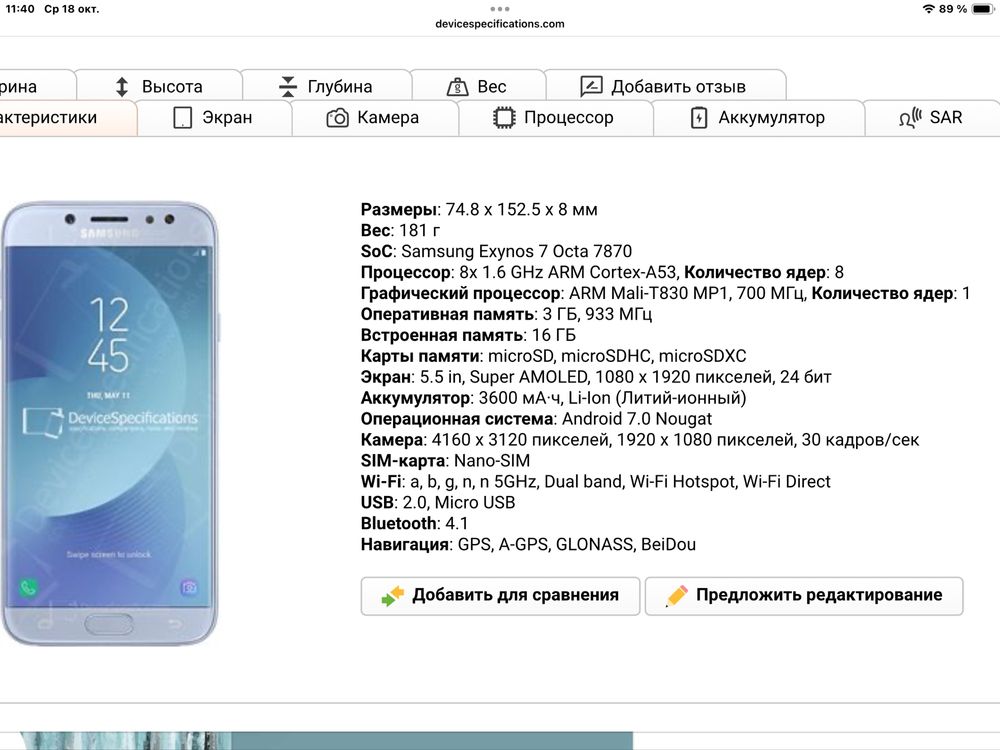This screenshot has width=1000, height=750.
Task: Switch to the Аккумулятор tab
Action: tap(759, 118)
